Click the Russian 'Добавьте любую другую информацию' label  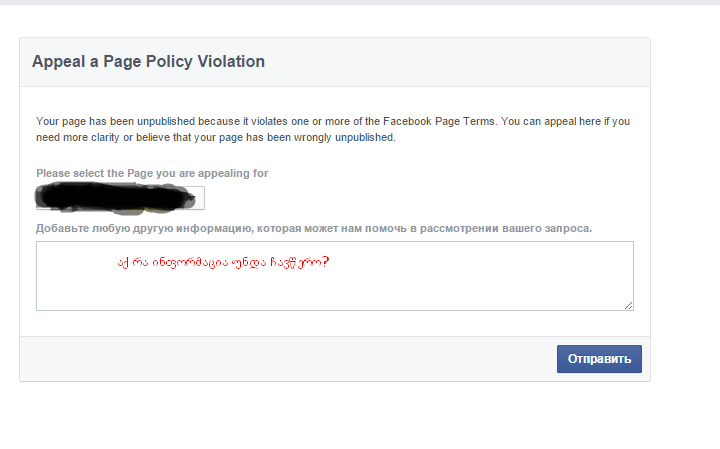[x=314, y=229]
